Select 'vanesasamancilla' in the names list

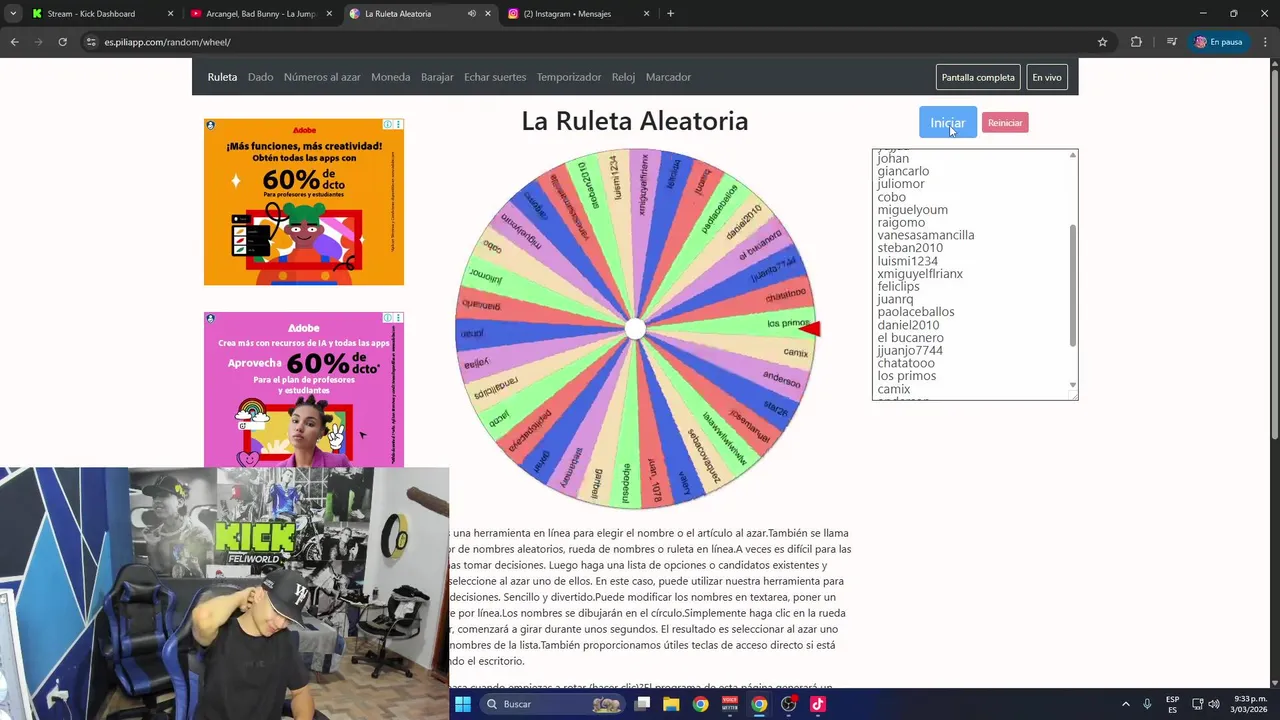[x=925, y=235]
